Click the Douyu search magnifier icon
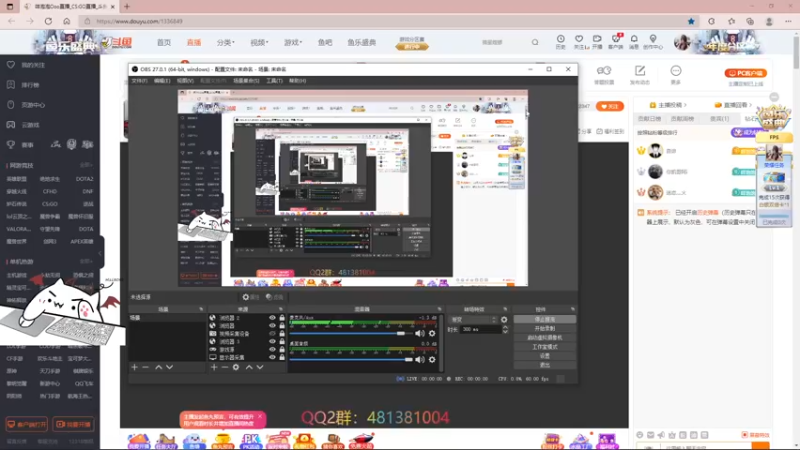Viewport: 800px width, 450px height. 535,42
